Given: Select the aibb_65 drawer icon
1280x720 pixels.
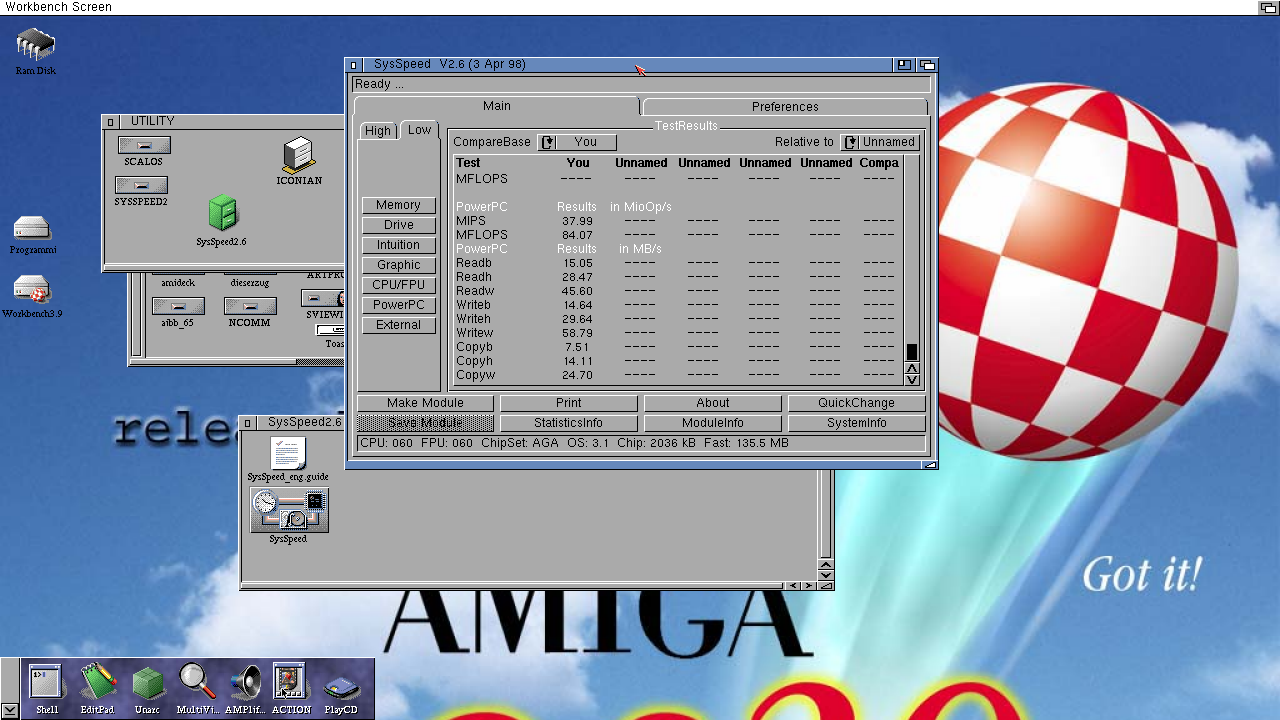Looking at the screenshot, I should click(178, 313).
